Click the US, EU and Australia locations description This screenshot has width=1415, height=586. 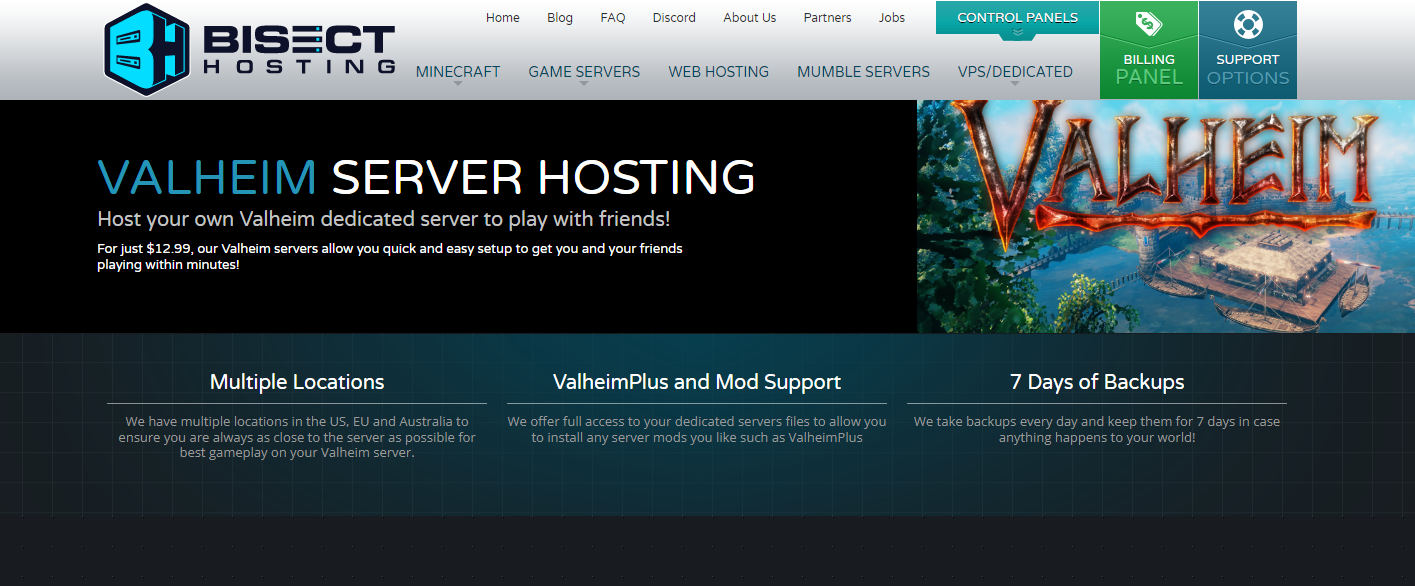[x=297, y=437]
